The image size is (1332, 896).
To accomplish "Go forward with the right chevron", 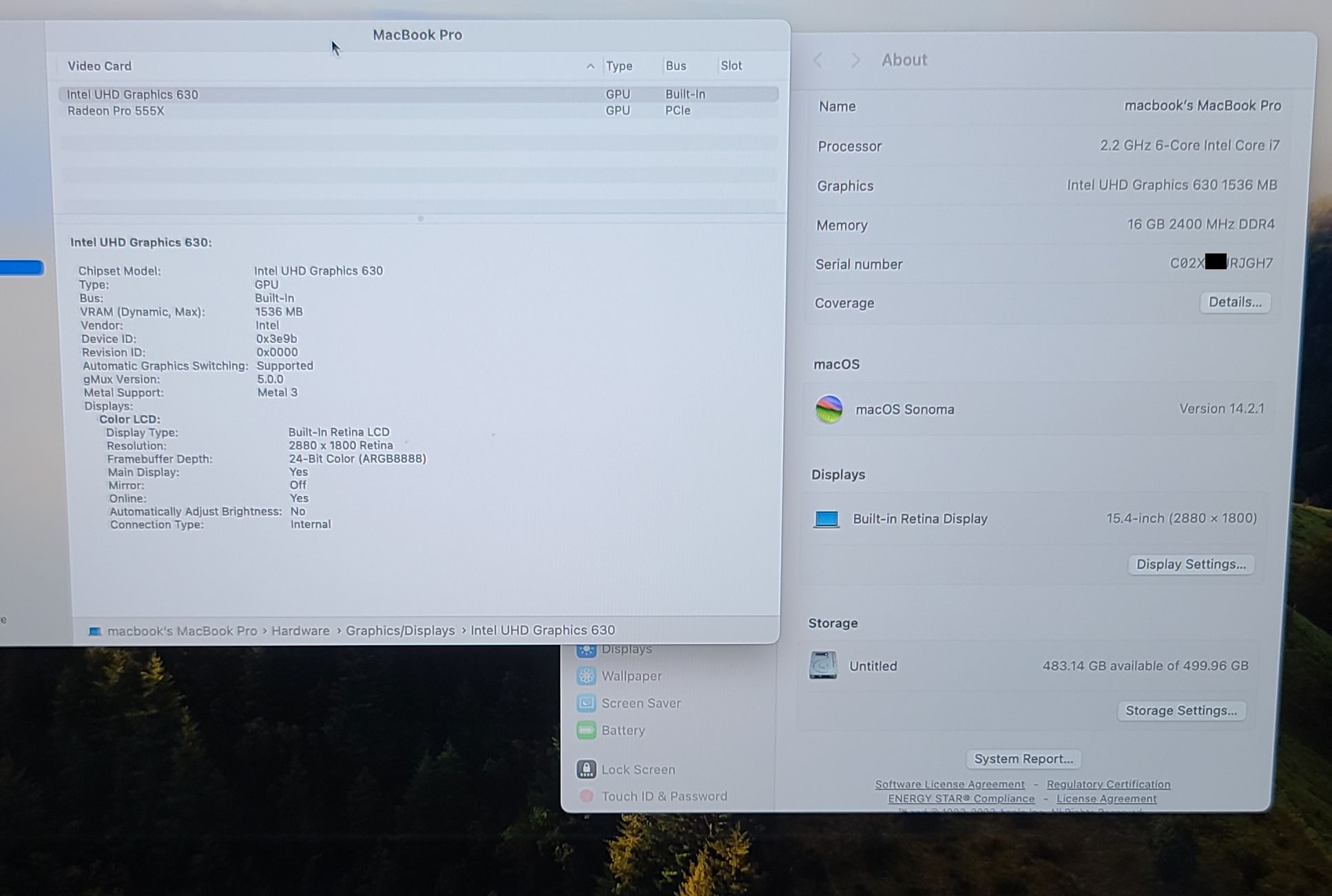I will click(x=855, y=60).
